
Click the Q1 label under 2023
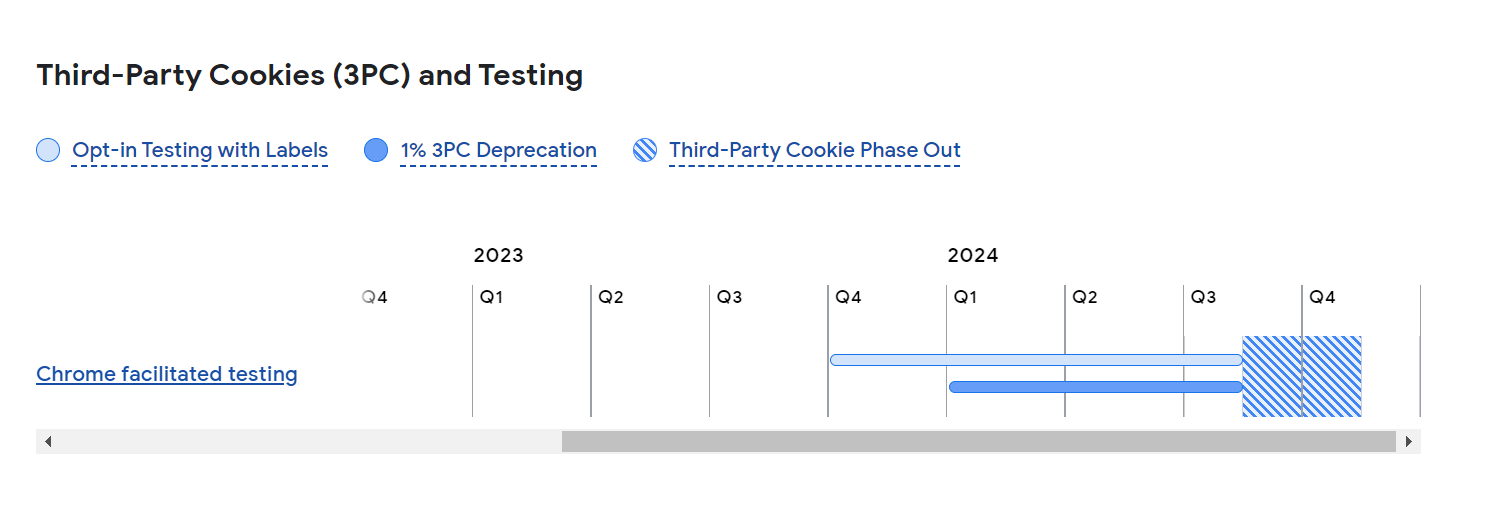(491, 297)
